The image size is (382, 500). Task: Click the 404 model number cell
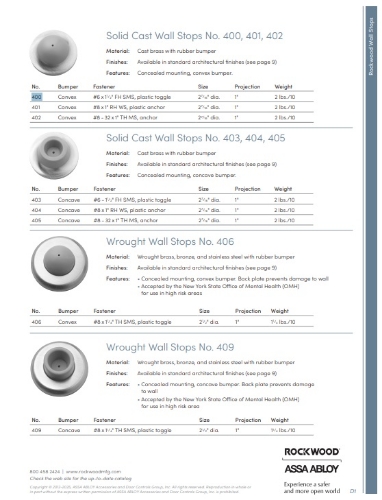36,210
